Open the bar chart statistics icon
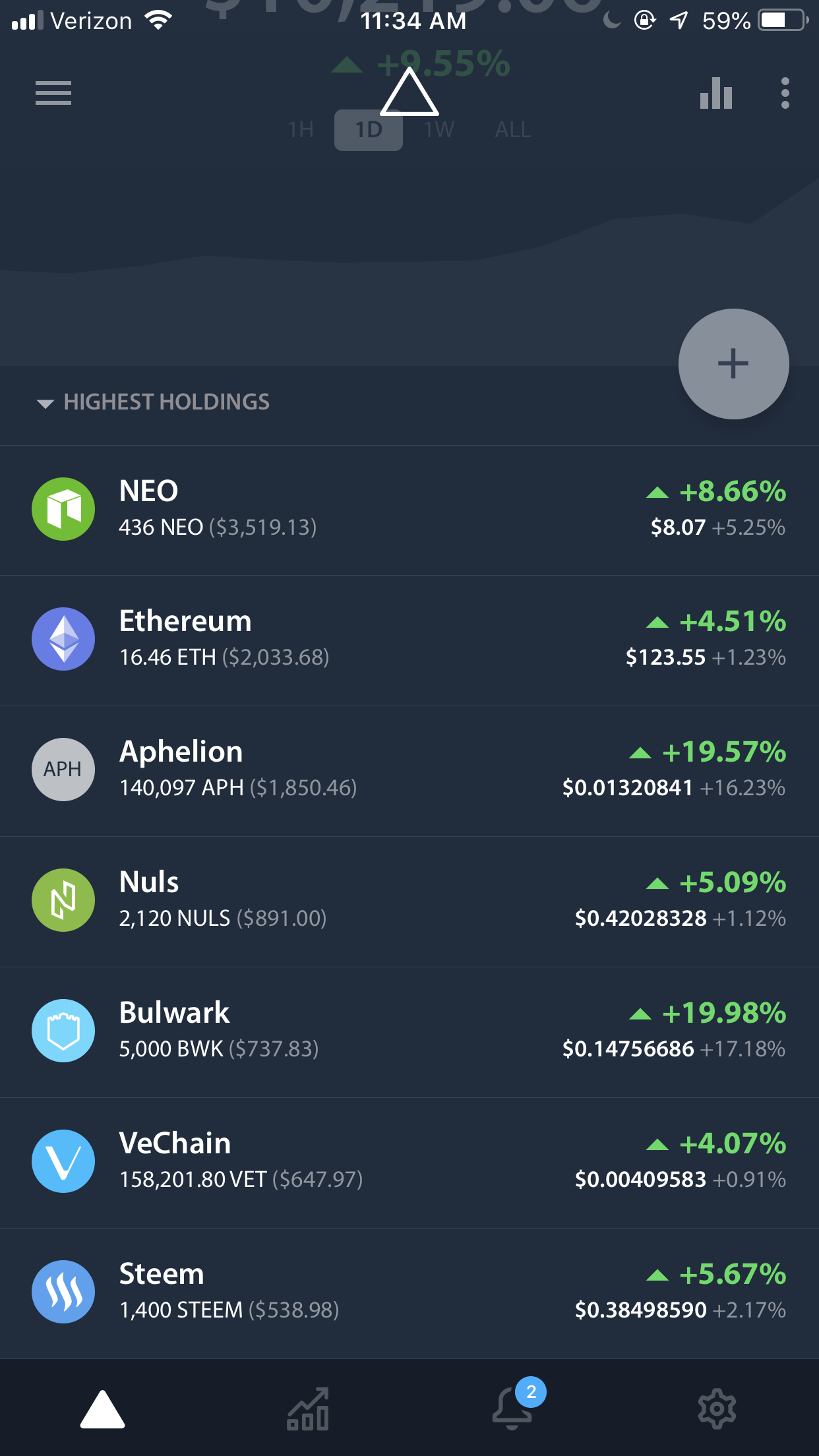Image resolution: width=819 pixels, height=1456 pixels. [x=716, y=93]
